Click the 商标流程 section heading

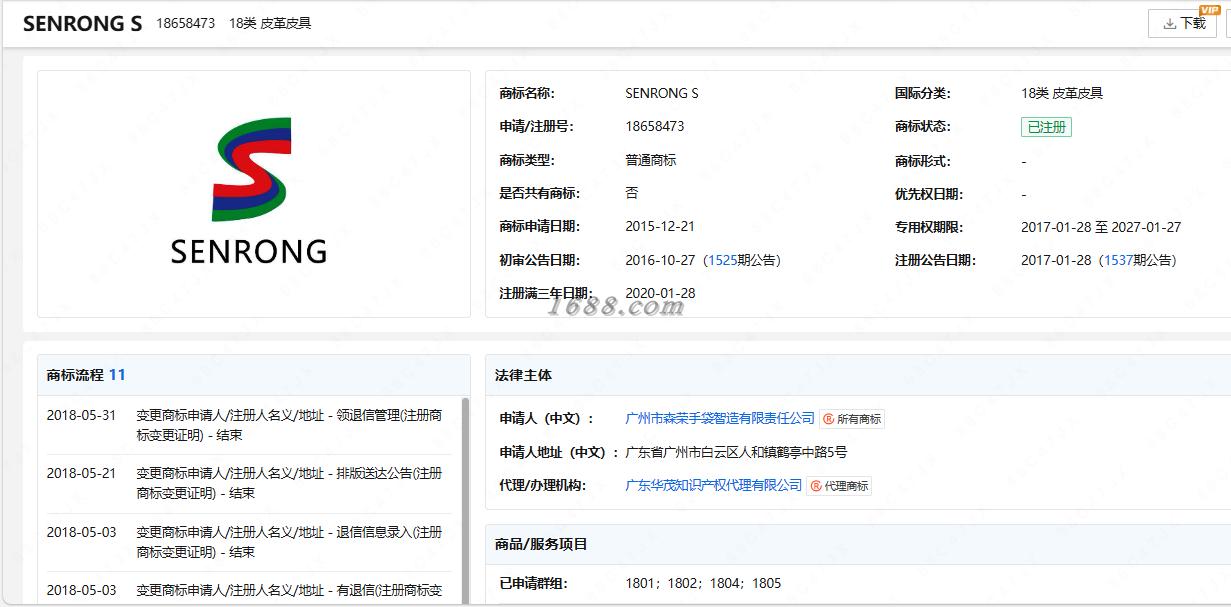coord(75,375)
